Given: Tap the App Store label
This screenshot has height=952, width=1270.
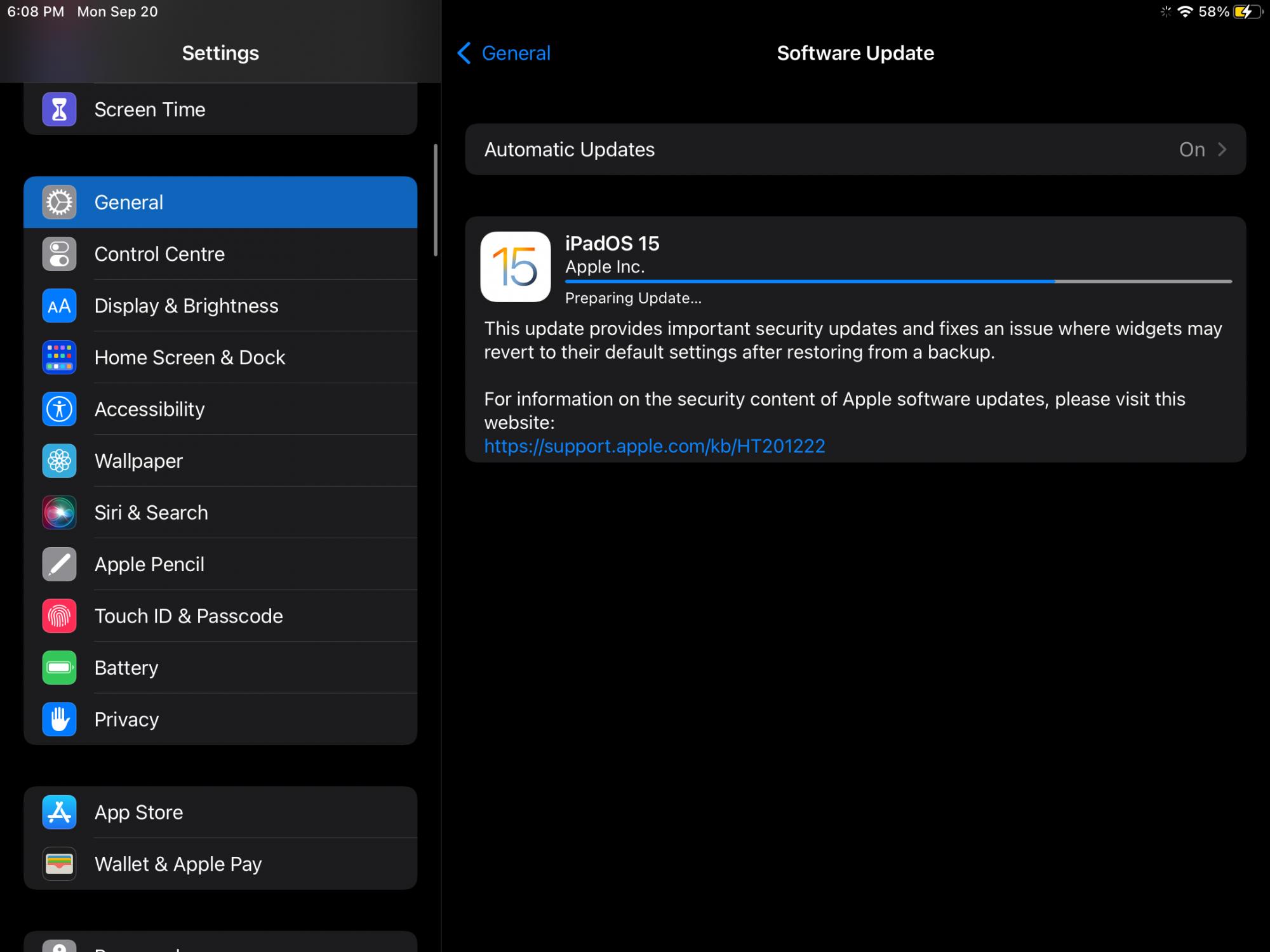Looking at the screenshot, I should click(138, 812).
